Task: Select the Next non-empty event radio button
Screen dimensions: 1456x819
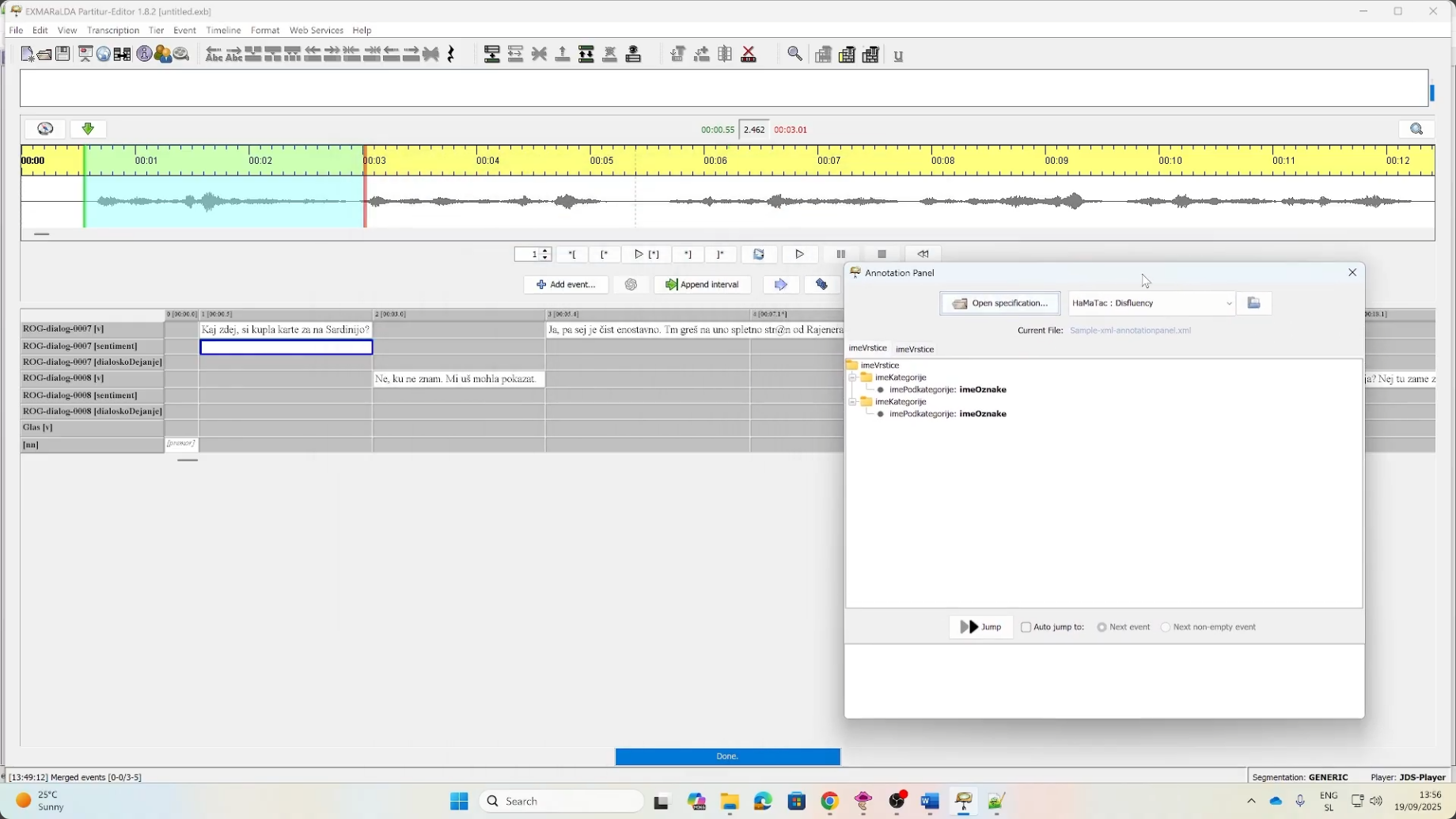Action: (x=1166, y=628)
